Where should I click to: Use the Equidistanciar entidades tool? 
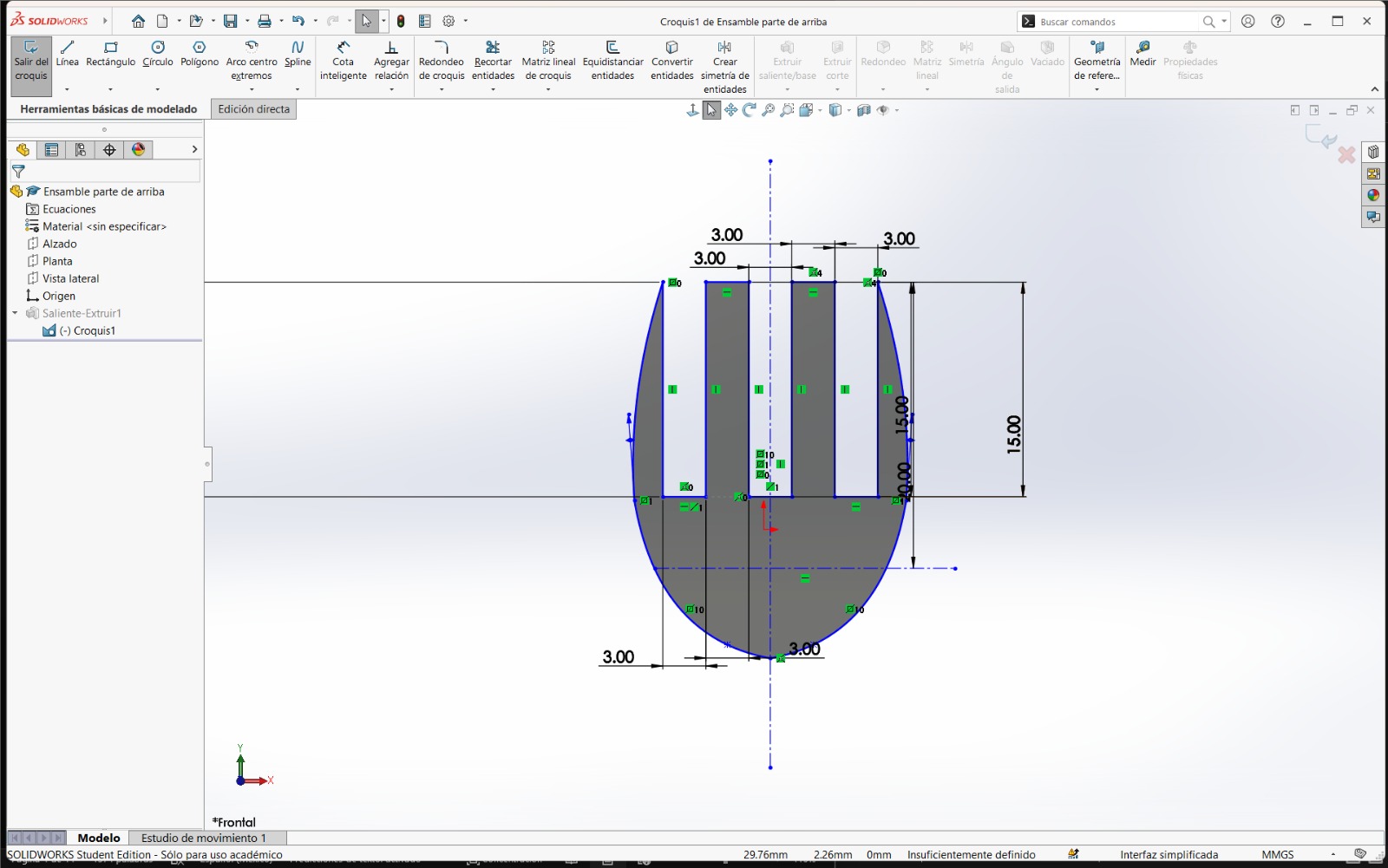612,61
